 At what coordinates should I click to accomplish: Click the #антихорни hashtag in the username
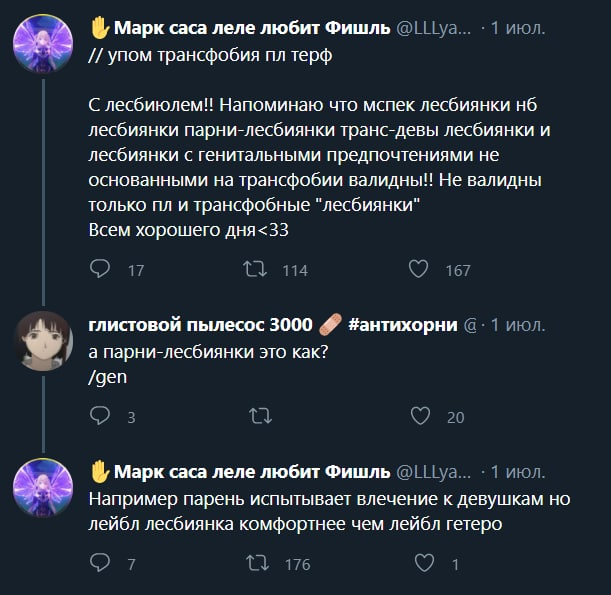(403, 324)
